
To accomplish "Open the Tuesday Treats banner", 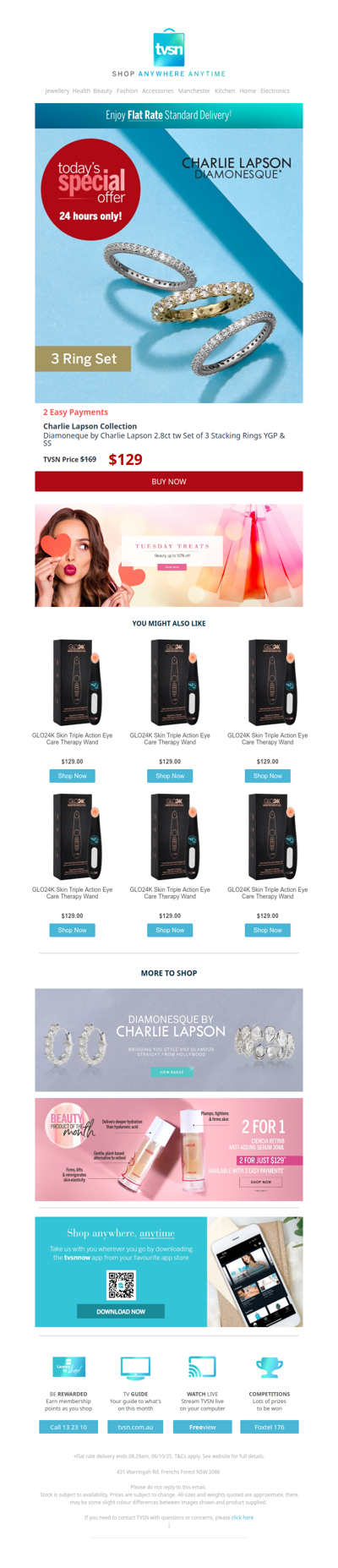I will (169, 555).
